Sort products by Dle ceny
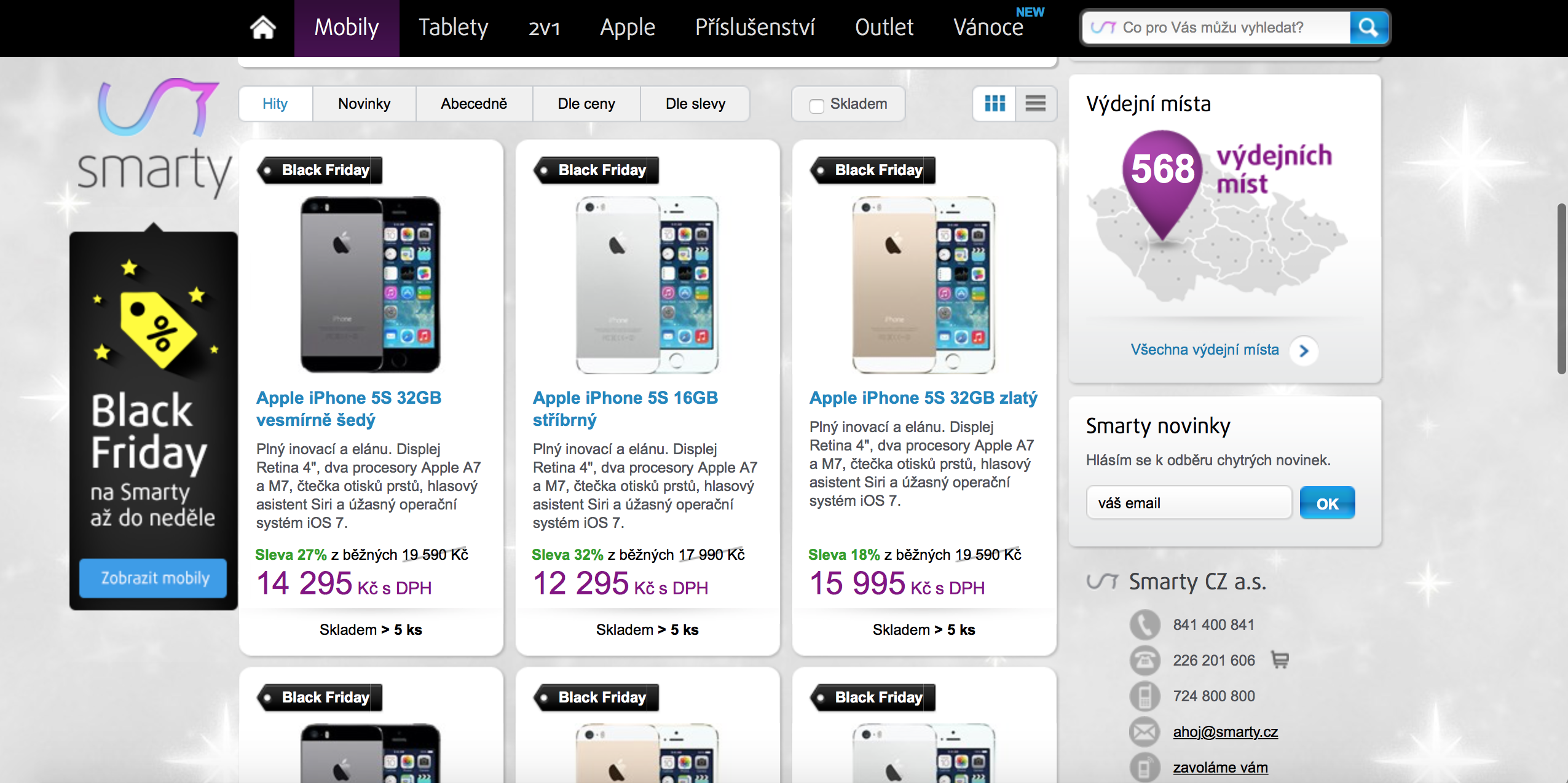The image size is (1568, 783). [586, 104]
